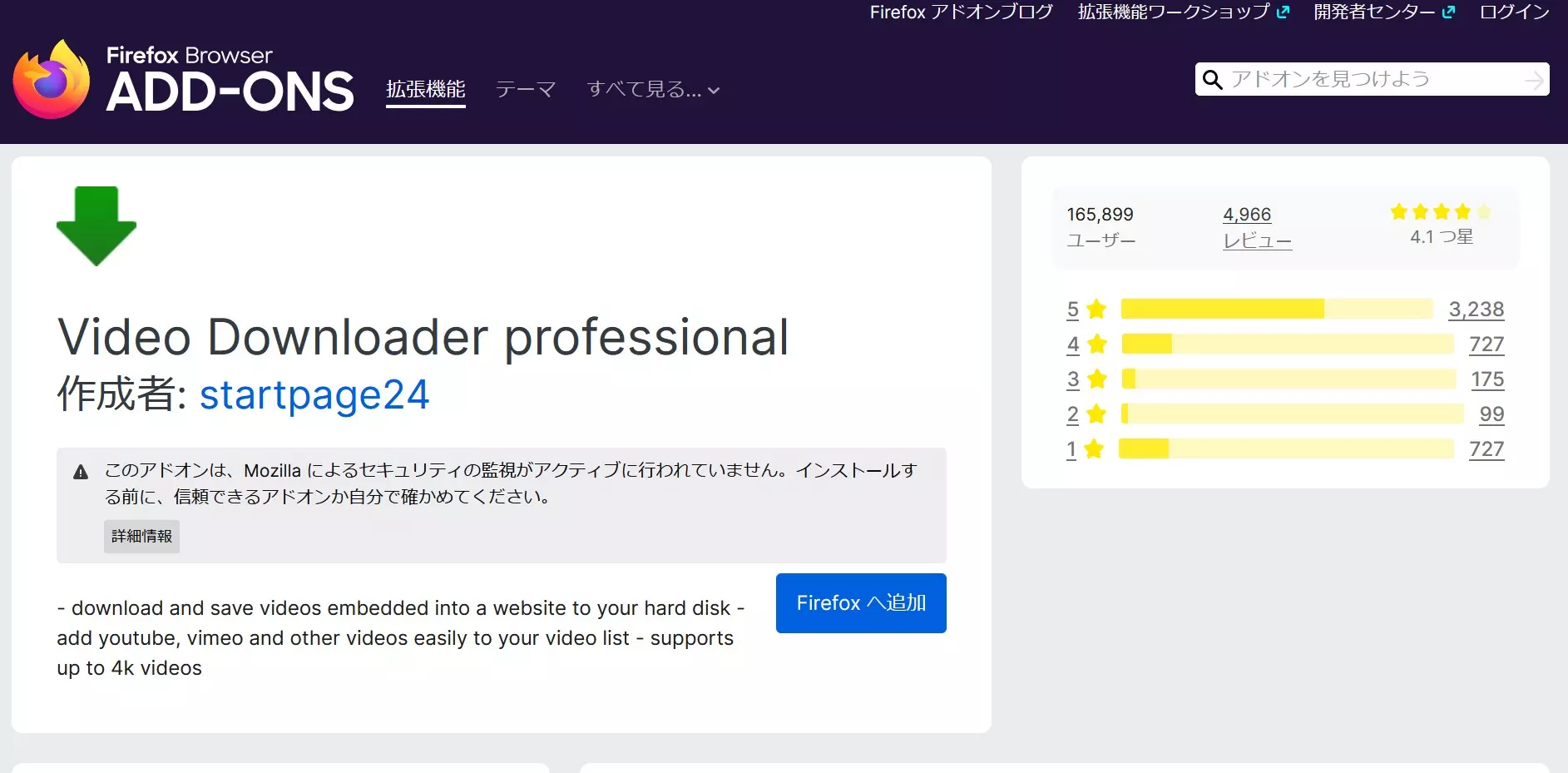Switch to the テーマ tab
Viewport: 1568px width, 773px height.
pyautogui.click(x=526, y=89)
